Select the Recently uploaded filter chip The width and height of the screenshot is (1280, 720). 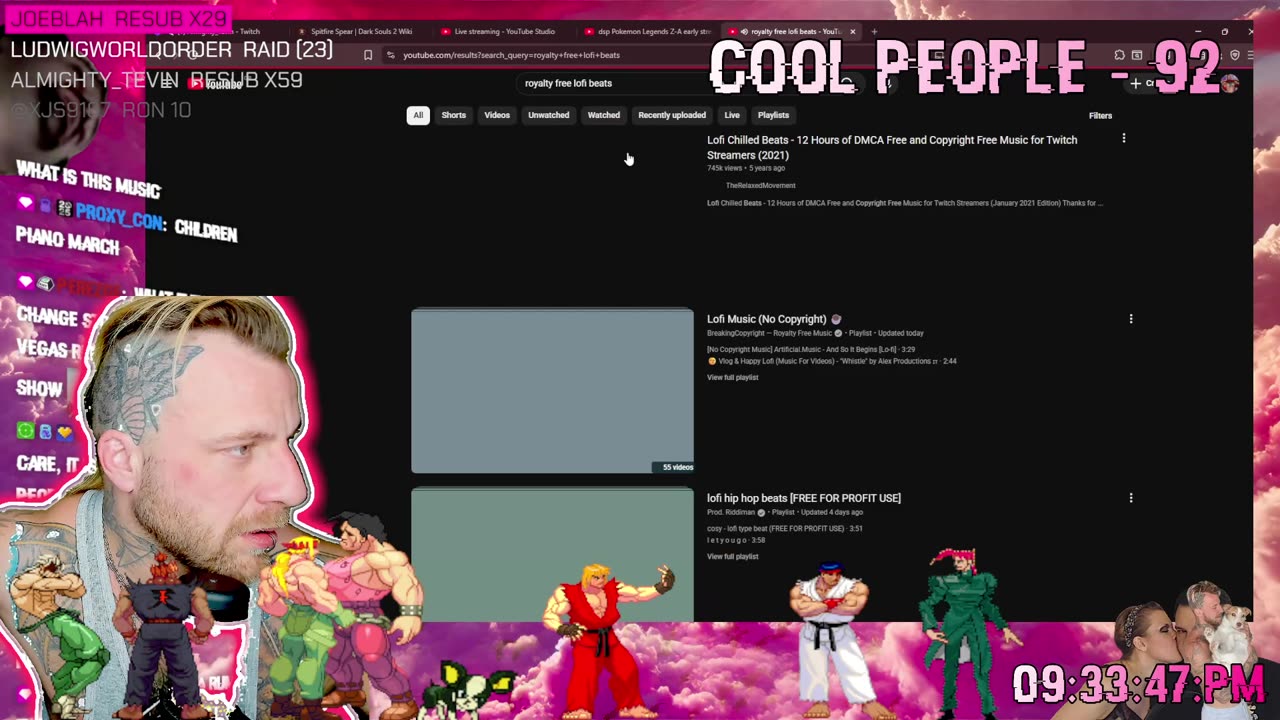(x=672, y=115)
